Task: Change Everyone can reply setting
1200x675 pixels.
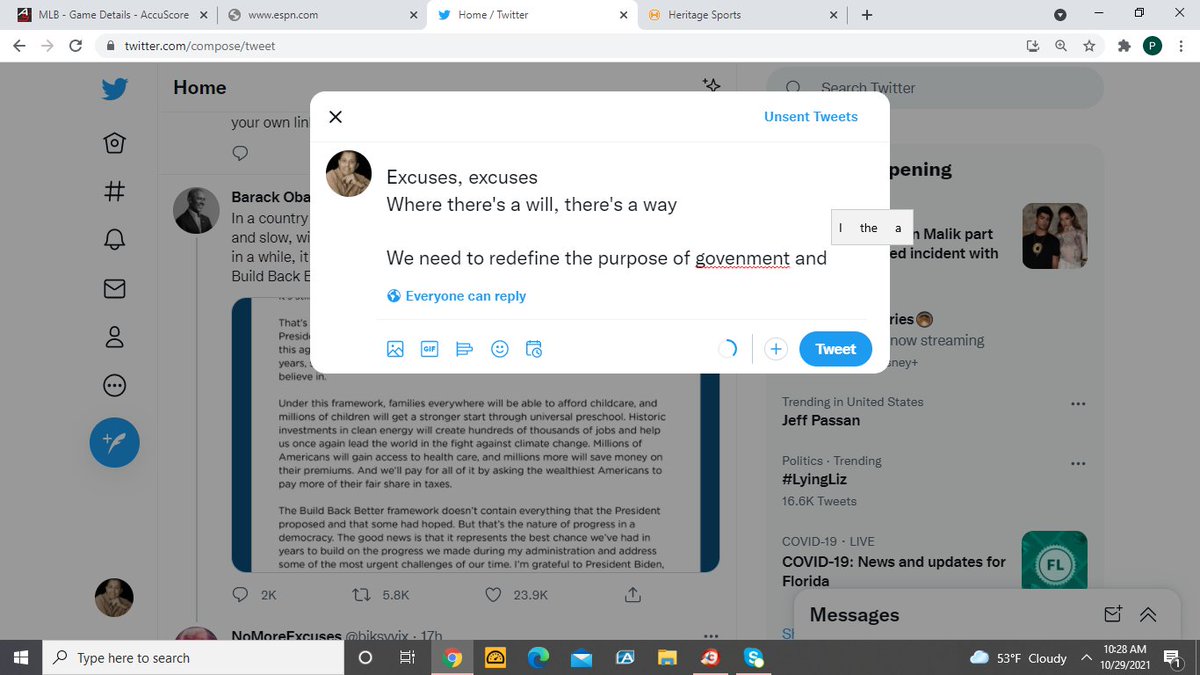Action: [x=457, y=296]
